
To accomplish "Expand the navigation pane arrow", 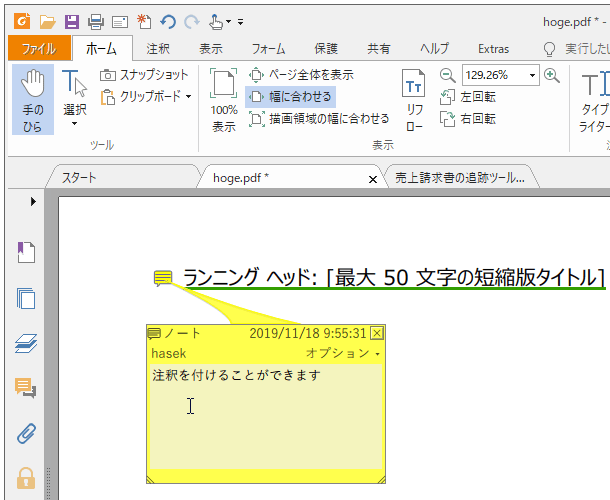I will [x=33, y=202].
